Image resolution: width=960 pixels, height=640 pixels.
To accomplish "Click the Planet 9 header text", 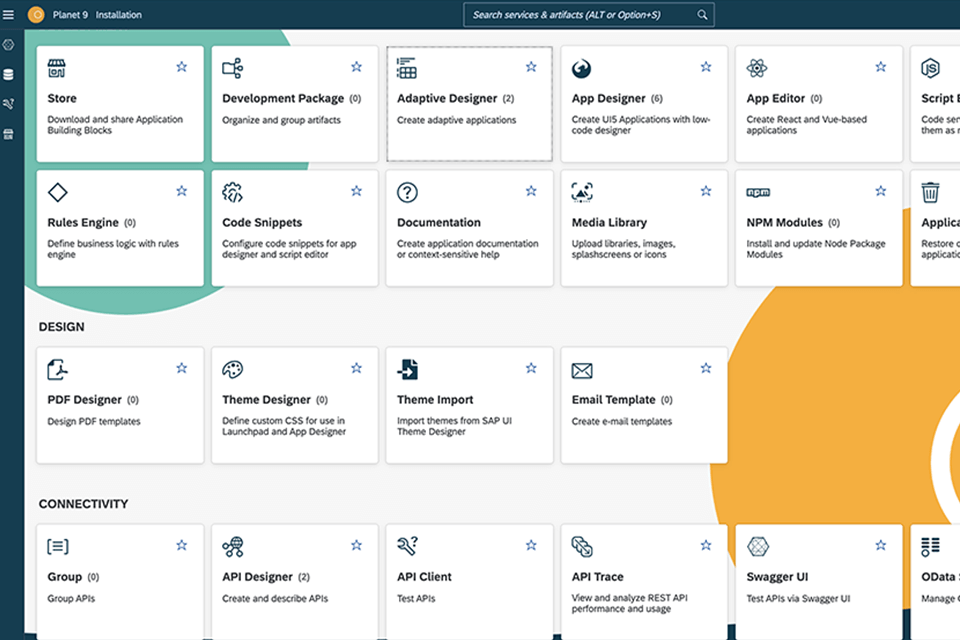I will [x=70, y=15].
